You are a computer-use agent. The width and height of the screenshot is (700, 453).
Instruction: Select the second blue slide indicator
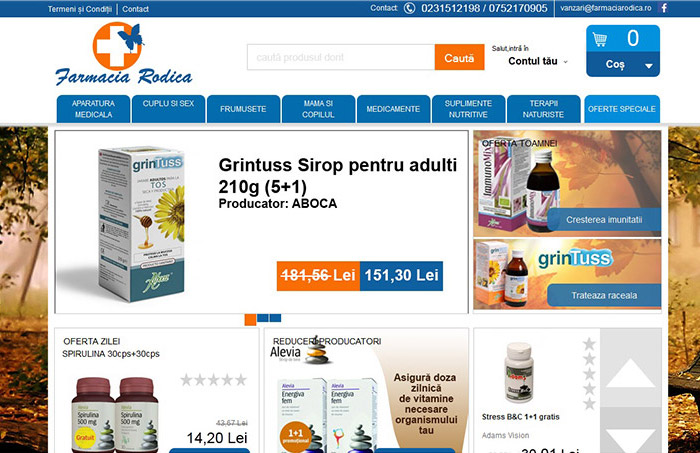click(263, 318)
